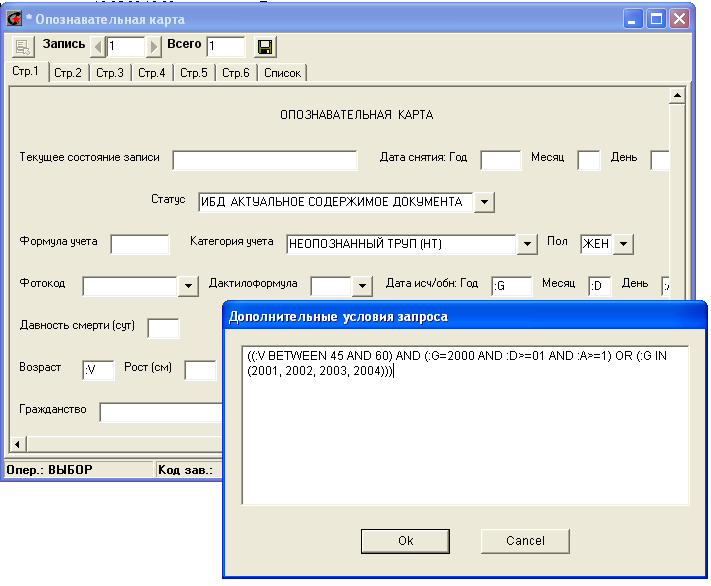Click Cancel in the query conditions dialog

click(x=525, y=541)
